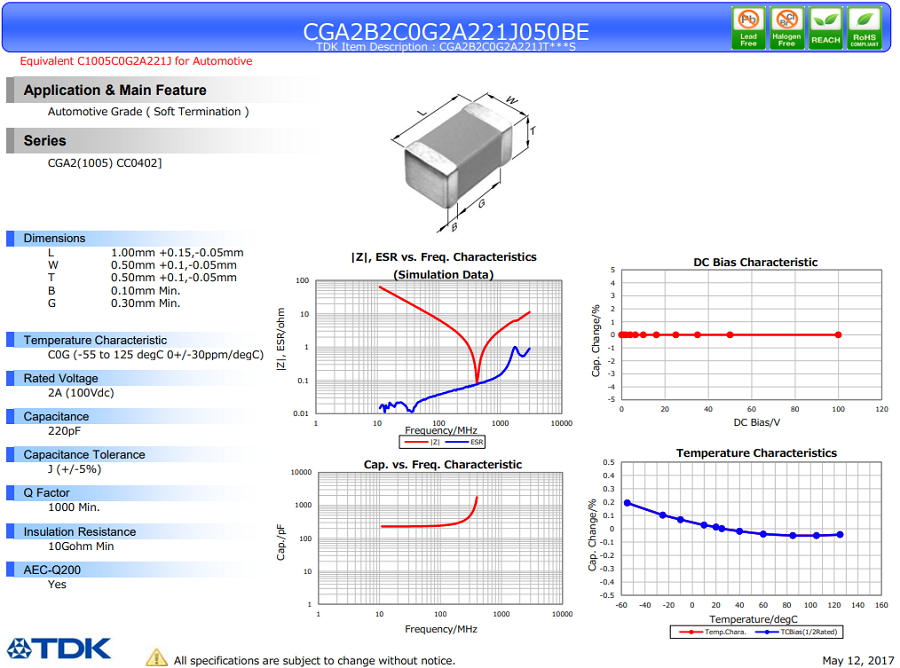Click the specifications subject to change notice
The image size is (900, 668).
tap(315, 661)
